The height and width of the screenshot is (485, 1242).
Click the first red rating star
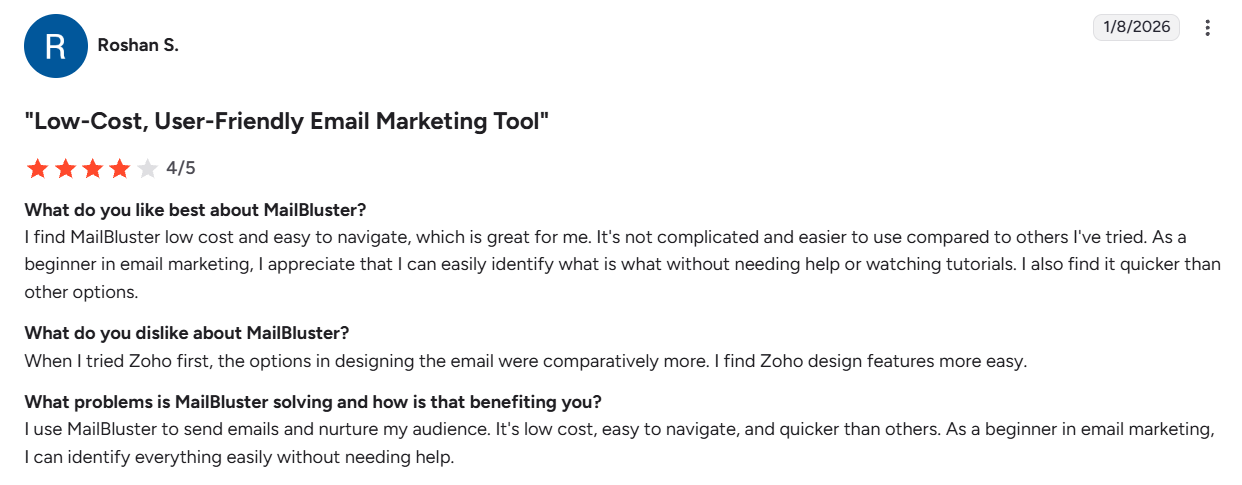pyautogui.click(x=37, y=168)
